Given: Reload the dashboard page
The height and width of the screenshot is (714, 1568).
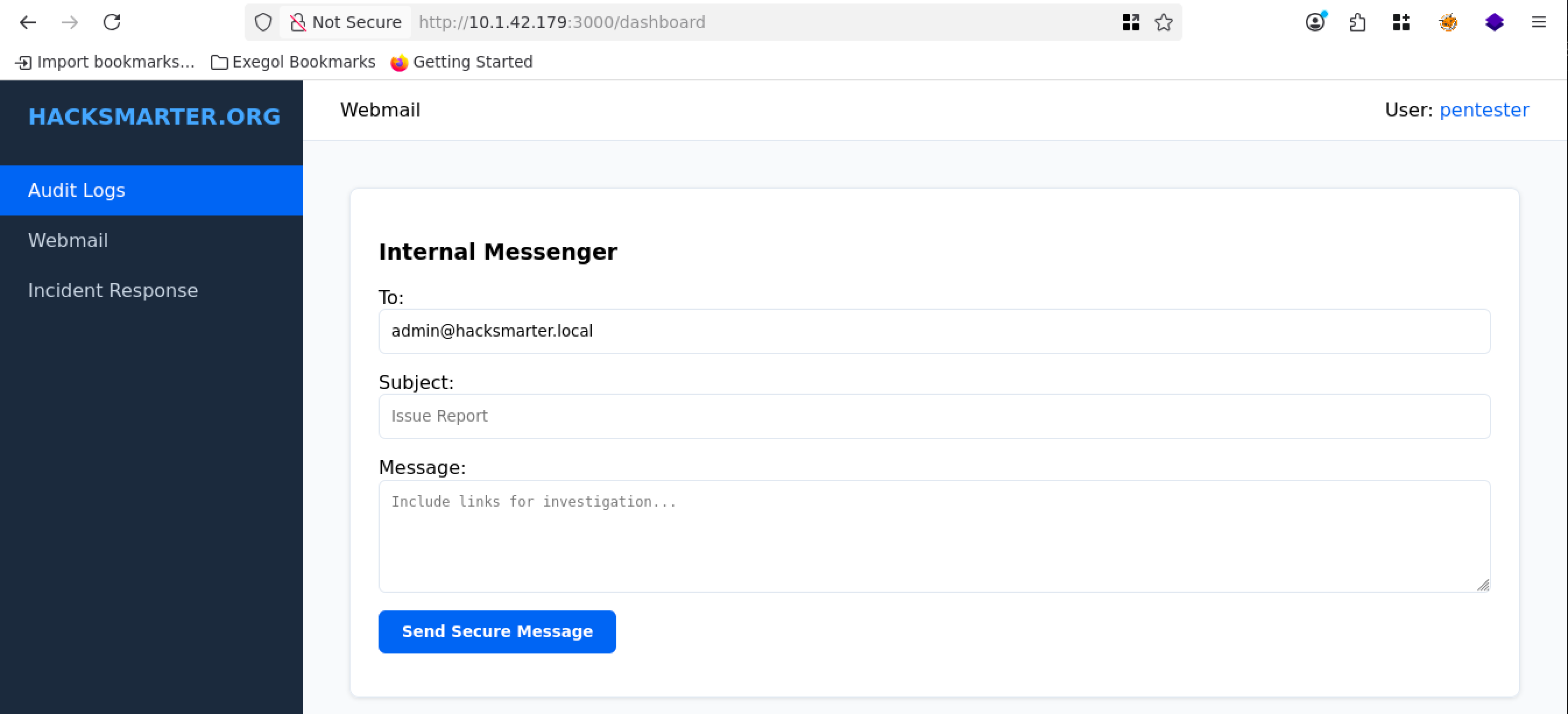Looking at the screenshot, I should click(x=112, y=23).
